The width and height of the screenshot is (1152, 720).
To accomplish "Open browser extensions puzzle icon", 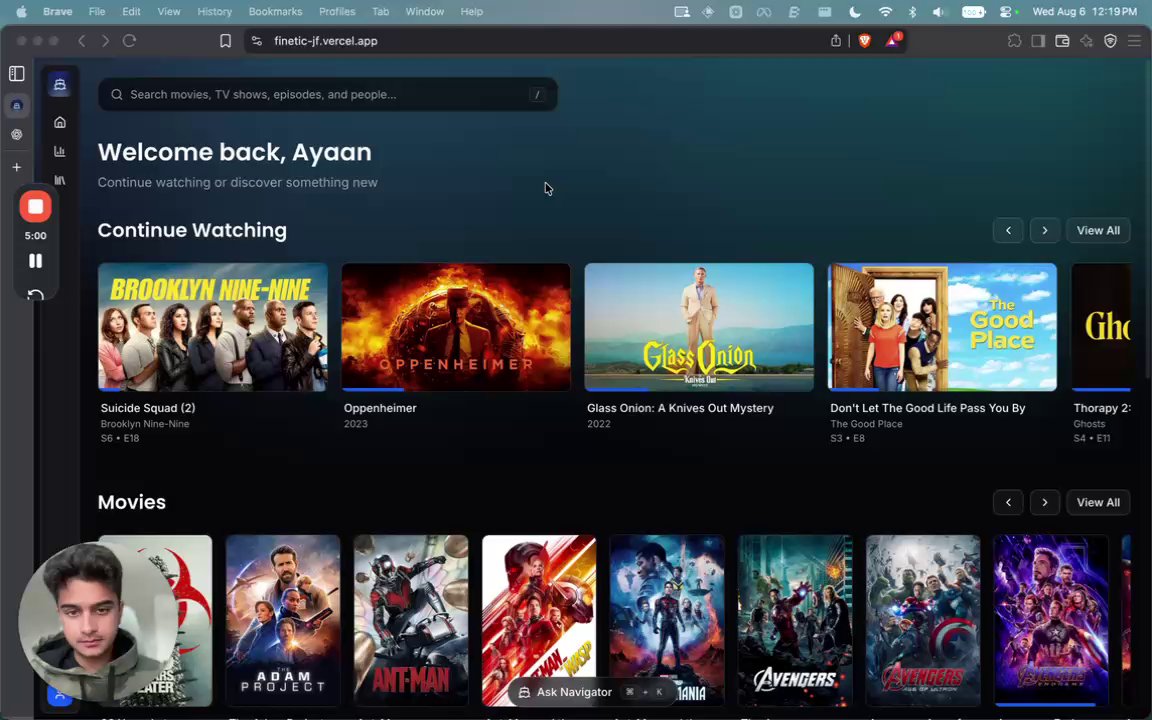I will click(x=1015, y=41).
